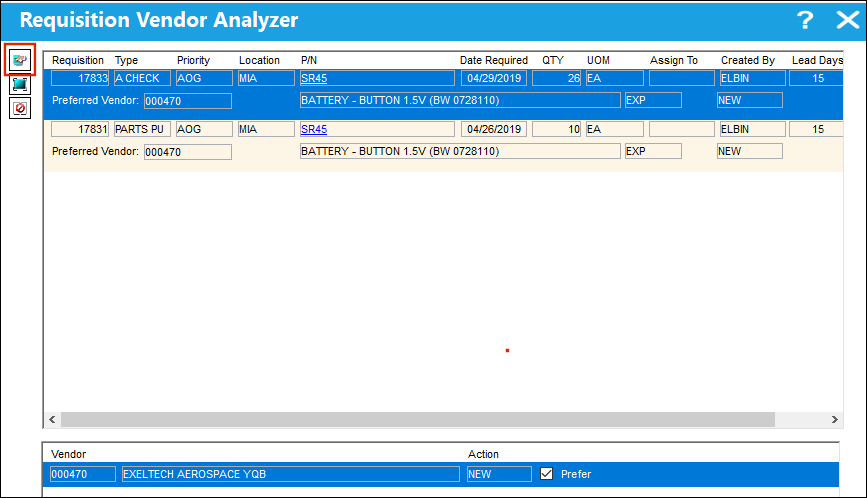The width and height of the screenshot is (867, 498).
Task: Click the PARTS PU type field
Action: click(x=142, y=129)
